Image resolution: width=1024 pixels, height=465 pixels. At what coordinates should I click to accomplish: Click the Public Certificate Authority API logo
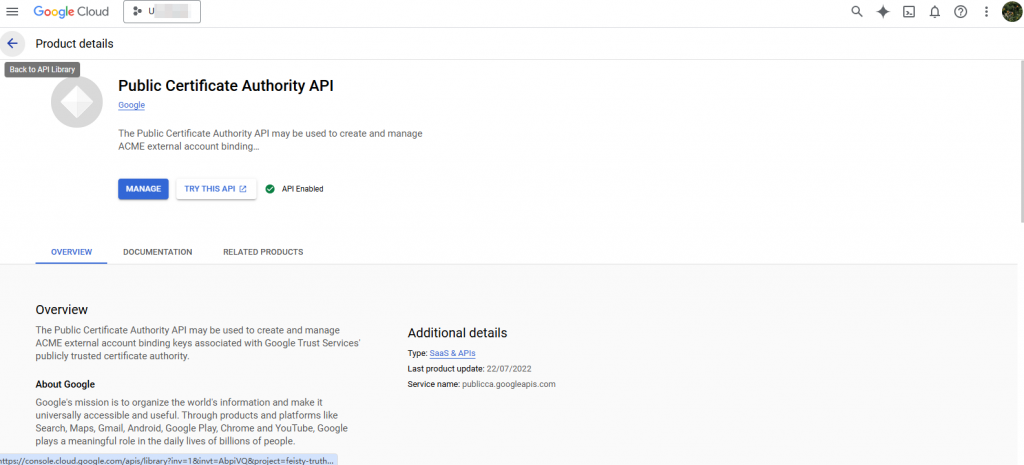coord(77,102)
